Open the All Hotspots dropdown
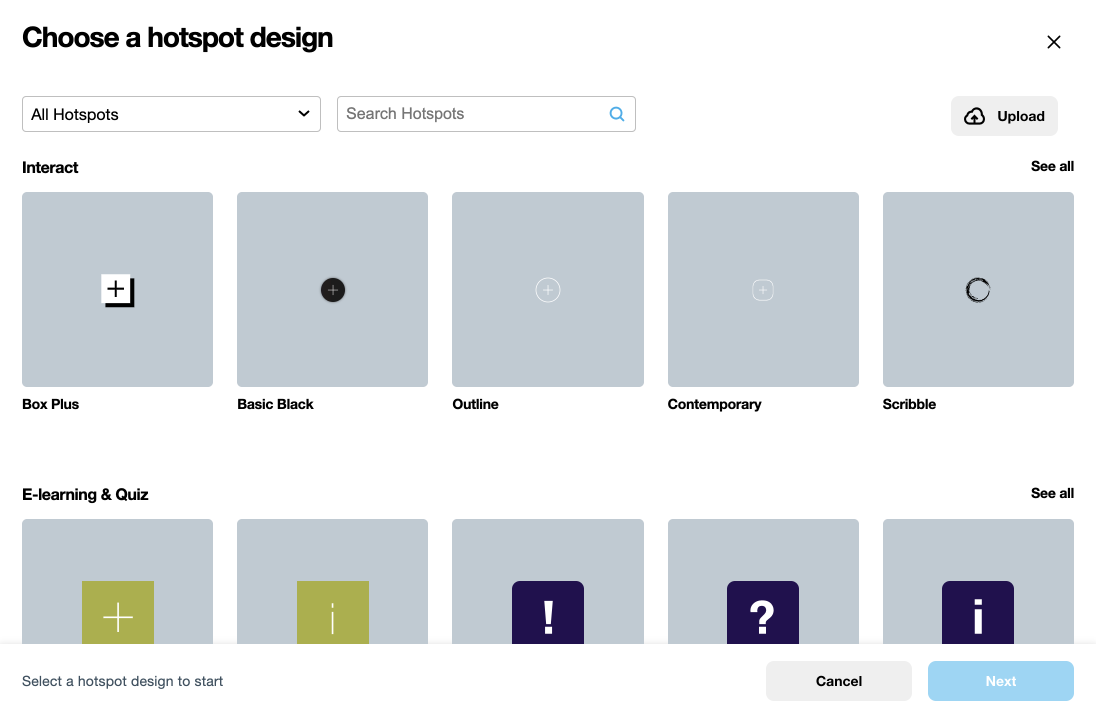The height and width of the screenshot is (716, 1096). [171, 114]
